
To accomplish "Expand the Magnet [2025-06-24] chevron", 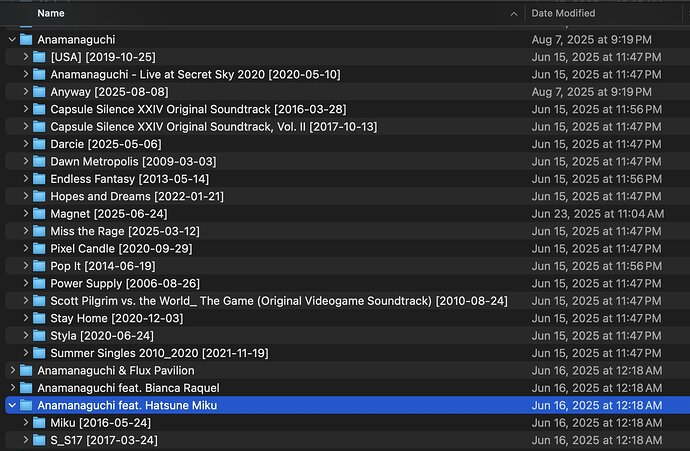I will (x=26, y=214).
